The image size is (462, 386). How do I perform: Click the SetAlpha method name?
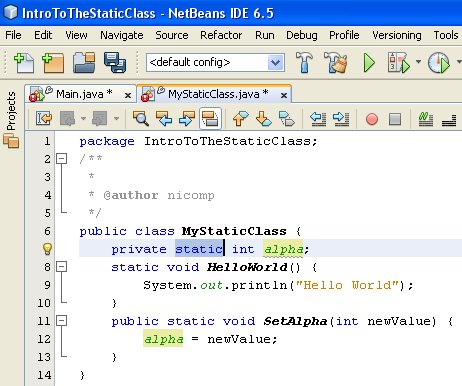pos(295,321)
